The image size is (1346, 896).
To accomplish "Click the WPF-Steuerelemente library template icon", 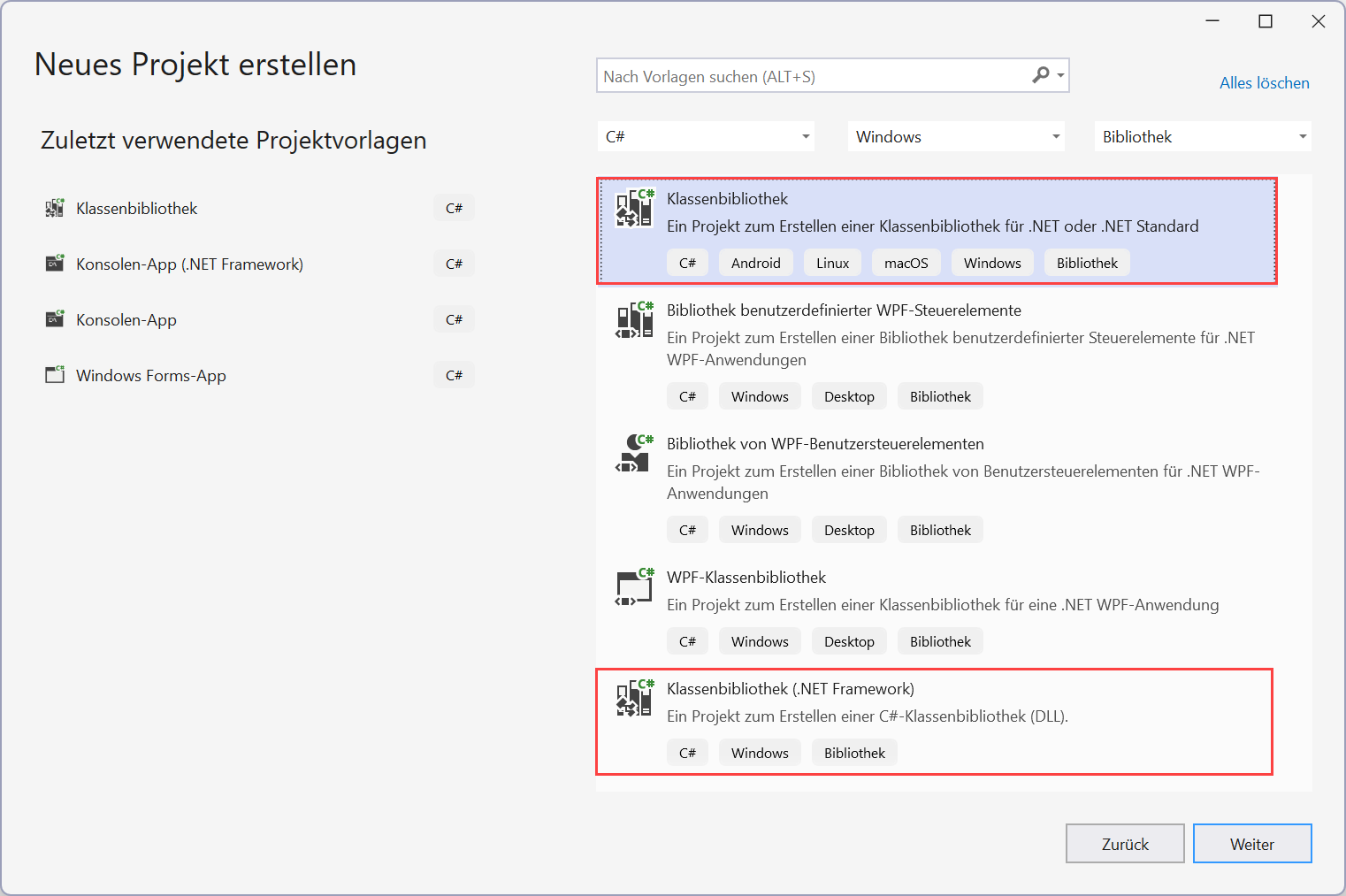I will click(x=633, y=321).
